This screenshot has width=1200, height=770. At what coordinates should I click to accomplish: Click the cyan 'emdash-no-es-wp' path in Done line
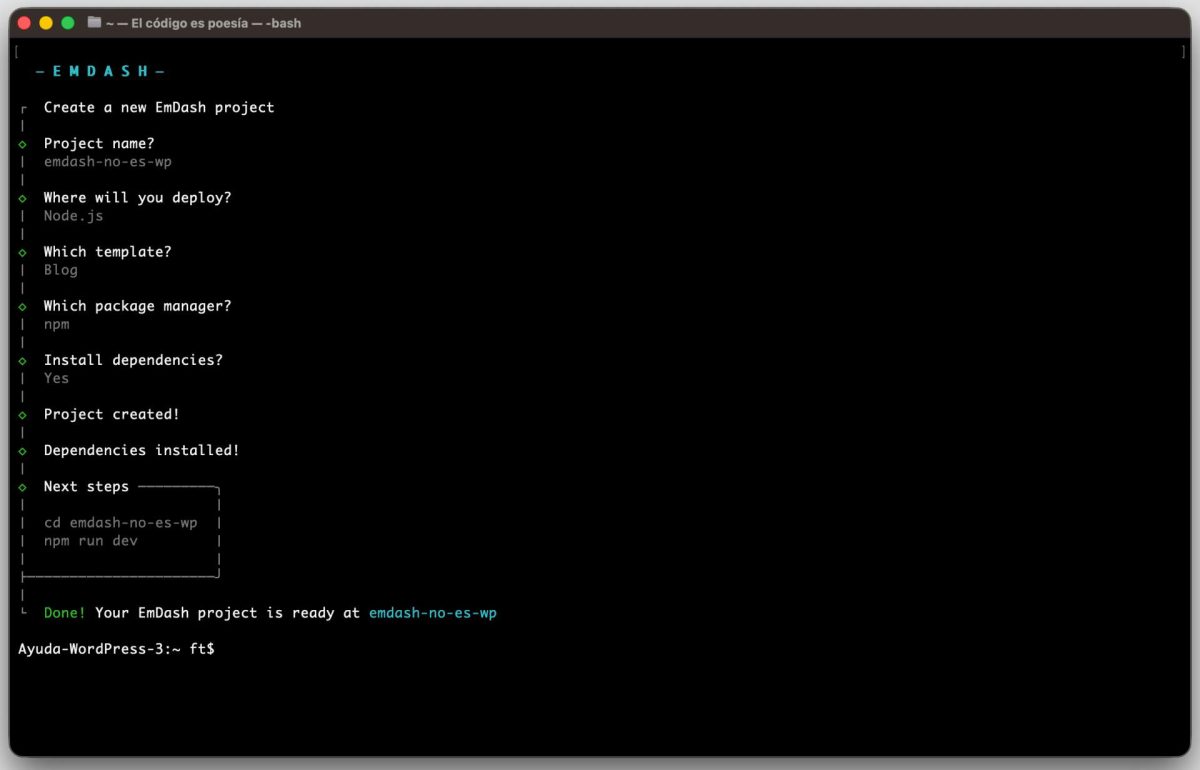tap(433, 612)
